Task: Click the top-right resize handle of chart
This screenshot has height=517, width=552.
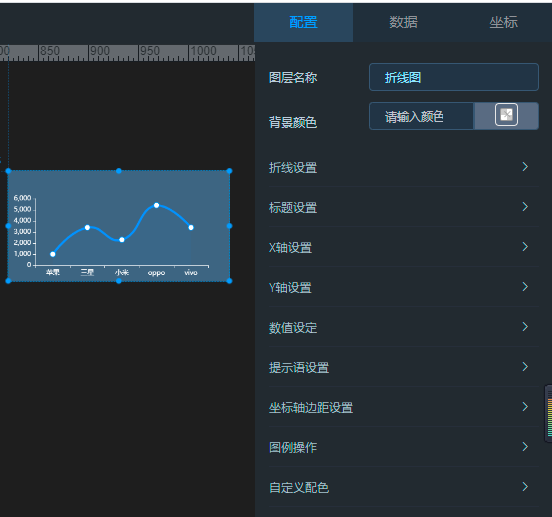Action: pos(230,171)
